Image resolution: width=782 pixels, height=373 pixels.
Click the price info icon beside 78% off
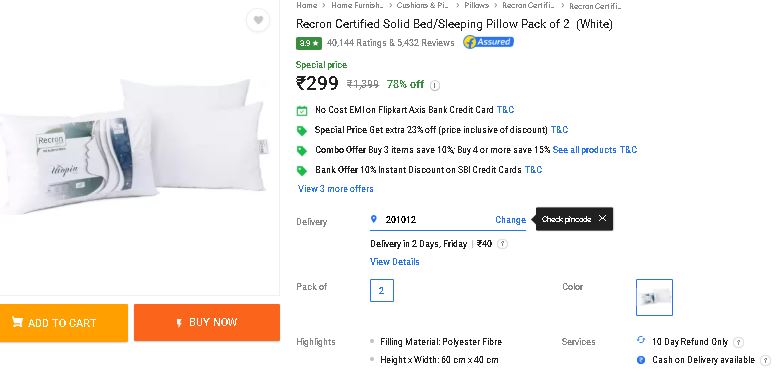(435, 85)
